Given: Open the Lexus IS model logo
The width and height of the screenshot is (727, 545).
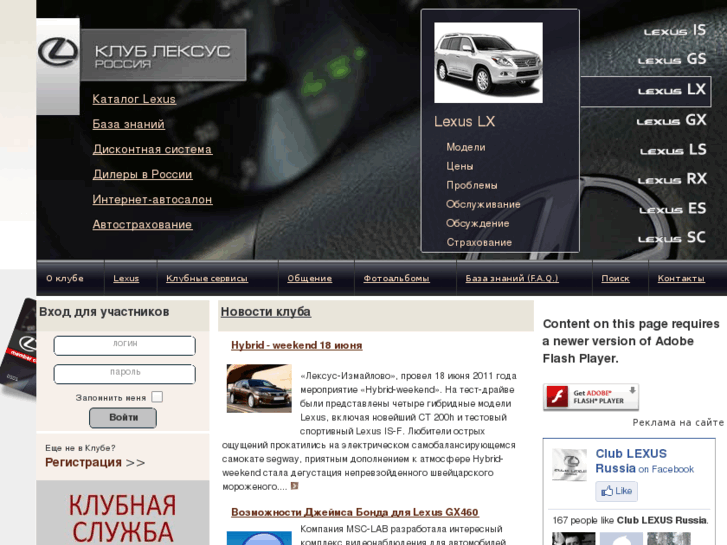Looking at the screenshot, I should click(x=675, y=30).
